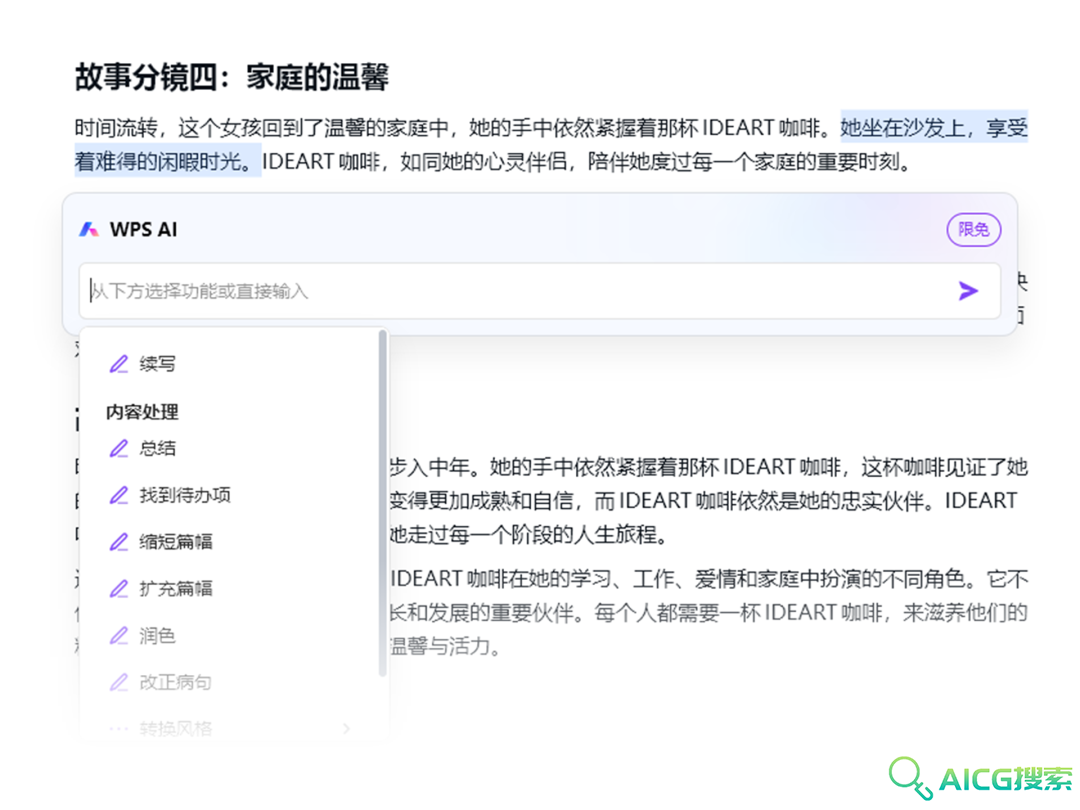Click the 限免 badge
Viewport: 1080px width, 810px height.
[x=973, y=229]
